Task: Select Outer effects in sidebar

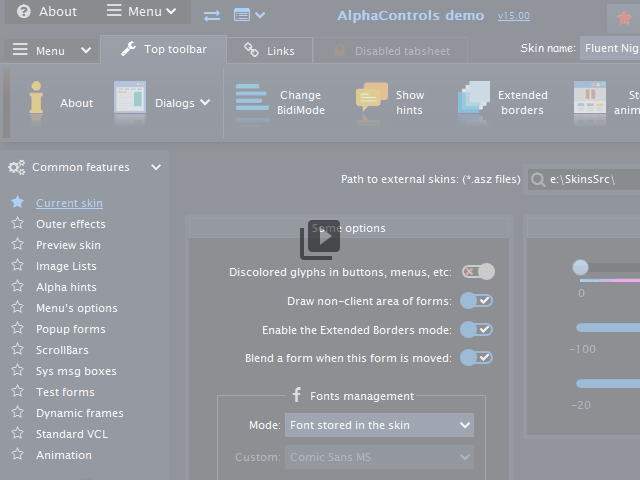Action: coord(71,224)
